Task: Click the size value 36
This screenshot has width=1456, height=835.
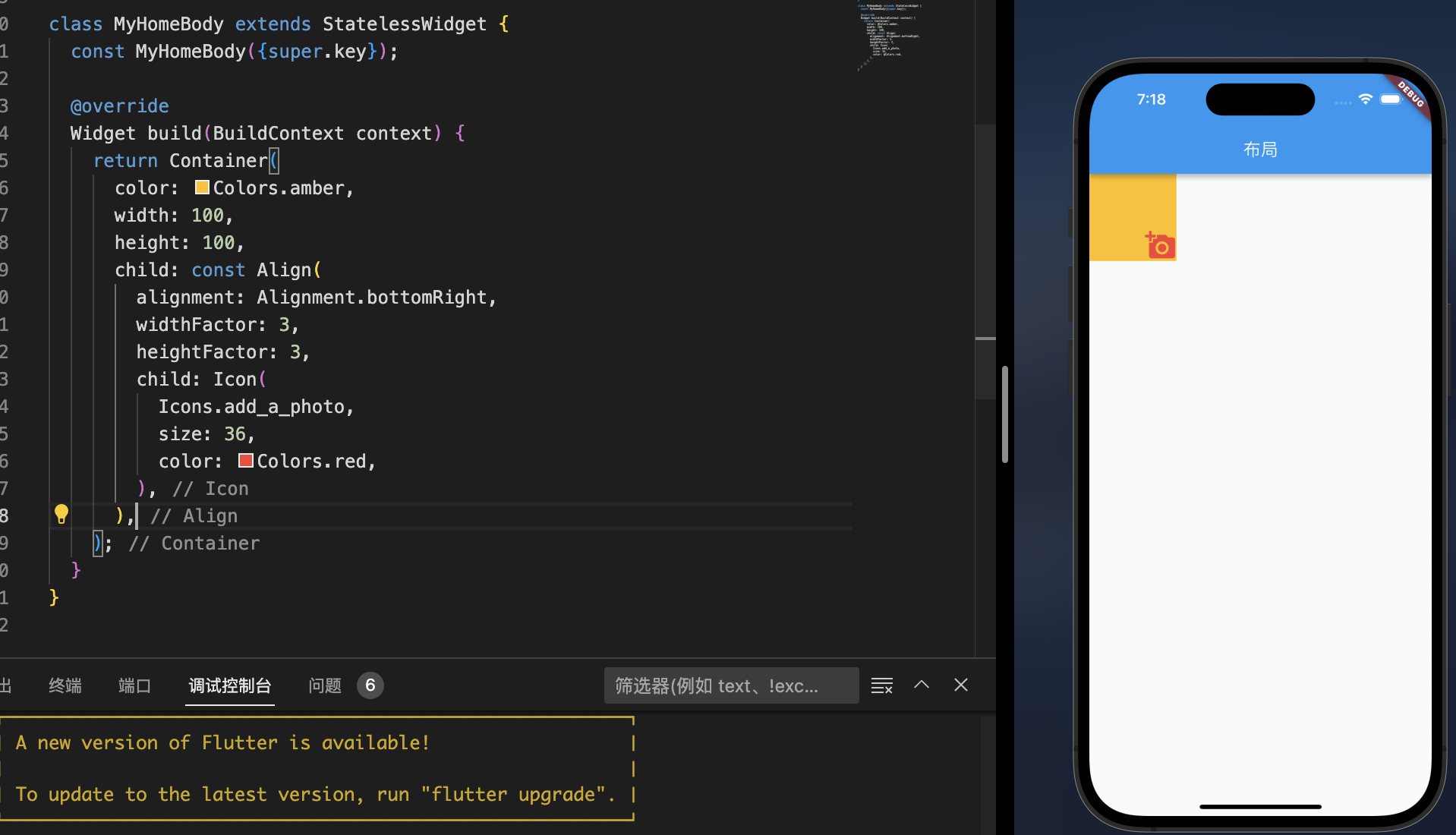Action: pos(235,433)
